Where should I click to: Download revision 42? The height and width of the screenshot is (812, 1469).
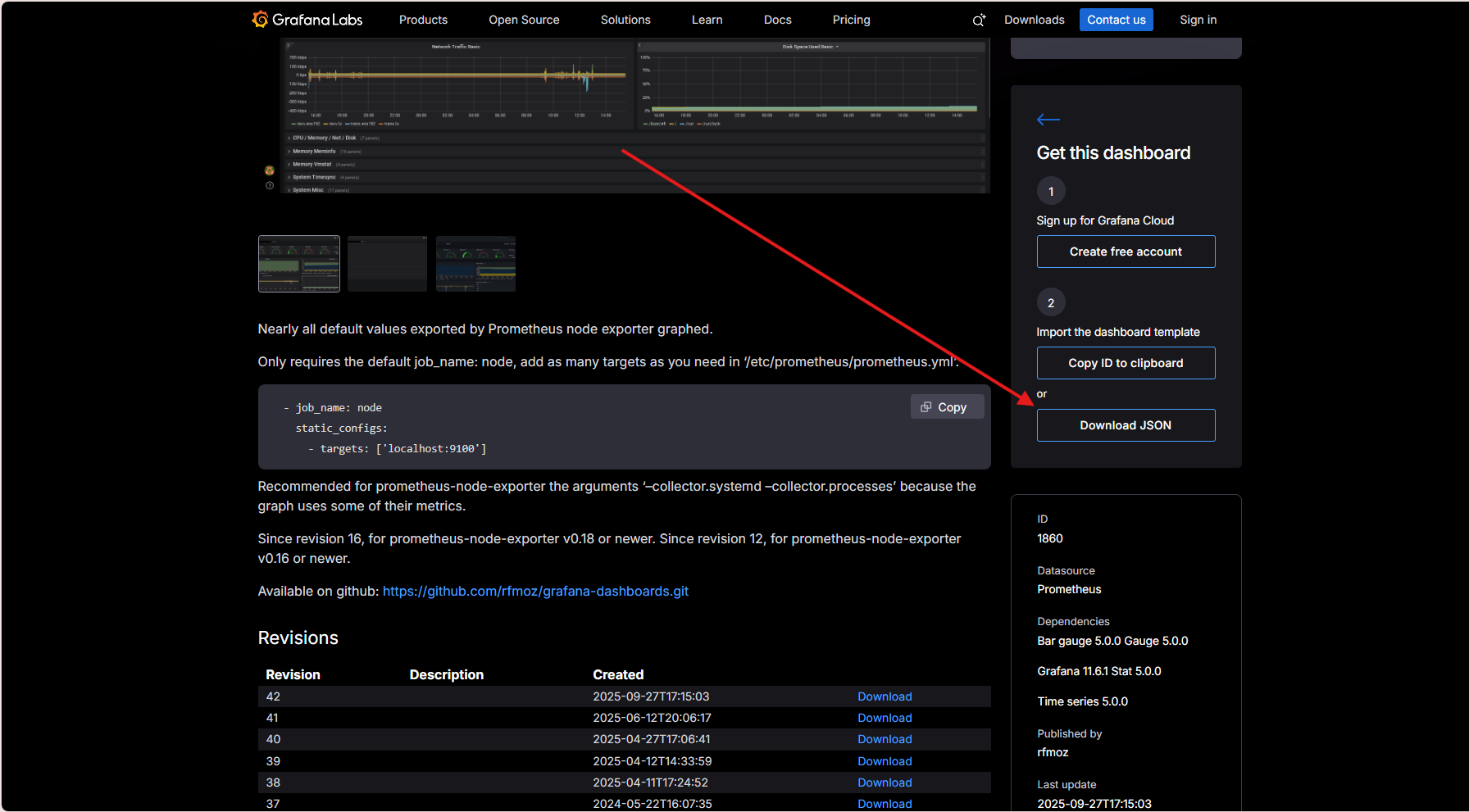885,696
